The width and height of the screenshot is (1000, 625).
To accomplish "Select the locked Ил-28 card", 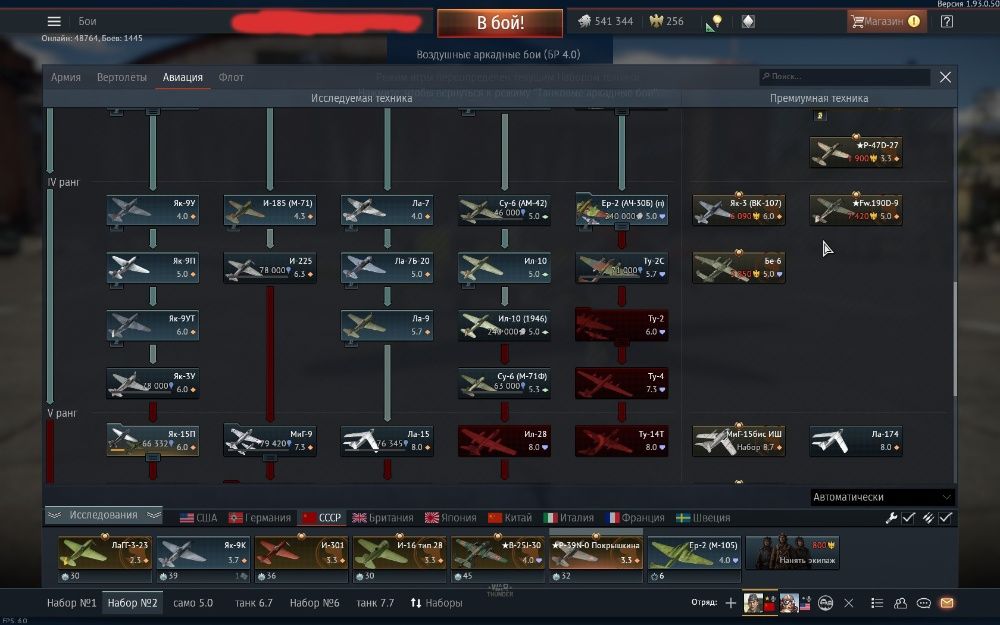I will click(x=504, y=441).
